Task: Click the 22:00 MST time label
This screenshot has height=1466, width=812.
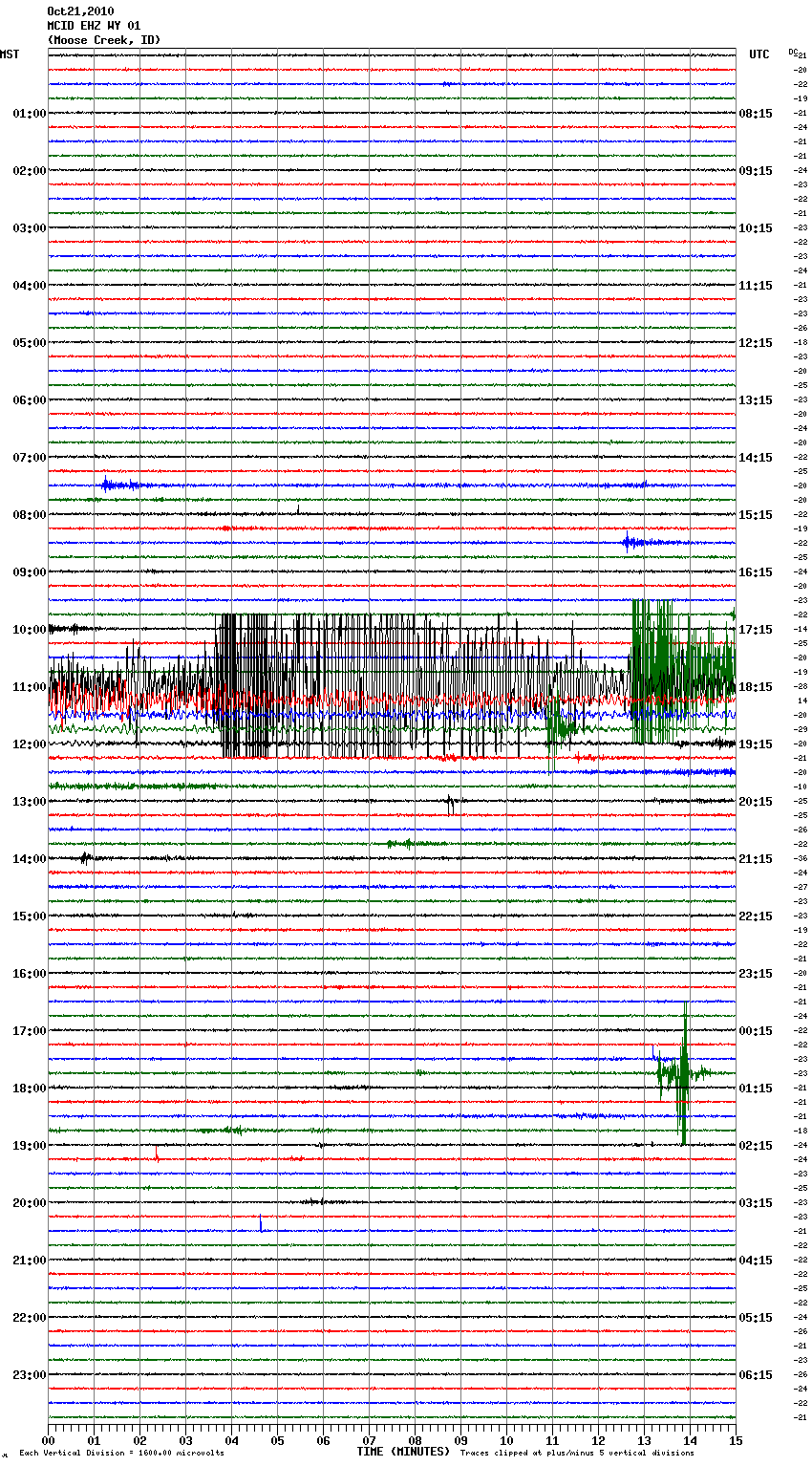Action: tap(29, 1318)
